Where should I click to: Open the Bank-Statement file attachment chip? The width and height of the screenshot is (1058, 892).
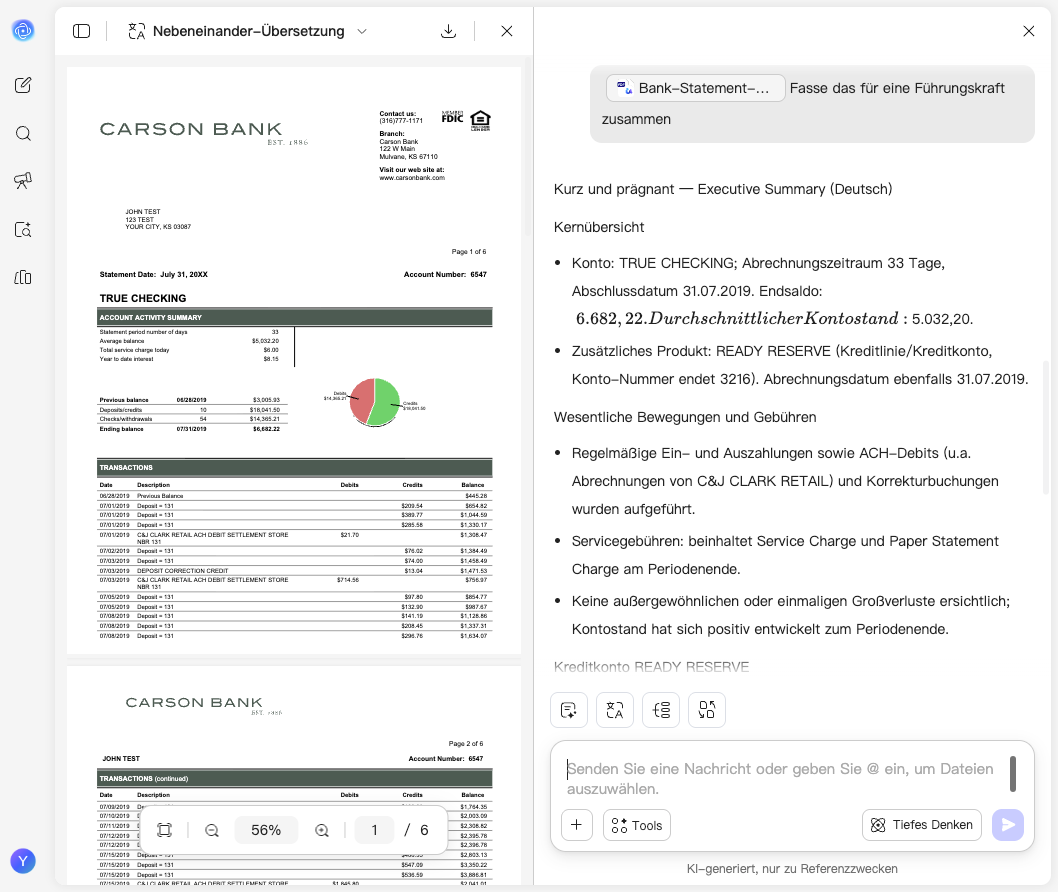pyautogui.click(x=695, y=88)
